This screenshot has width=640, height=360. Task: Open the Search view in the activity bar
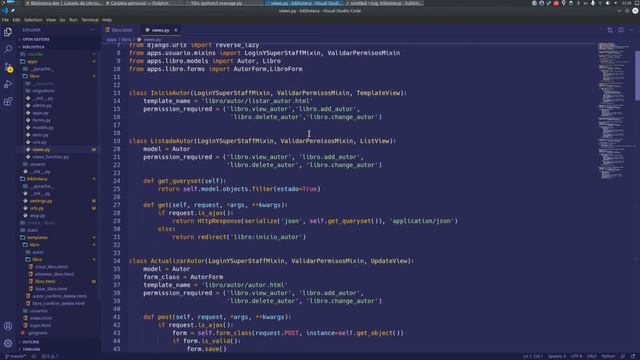click(x=8, y=49)
